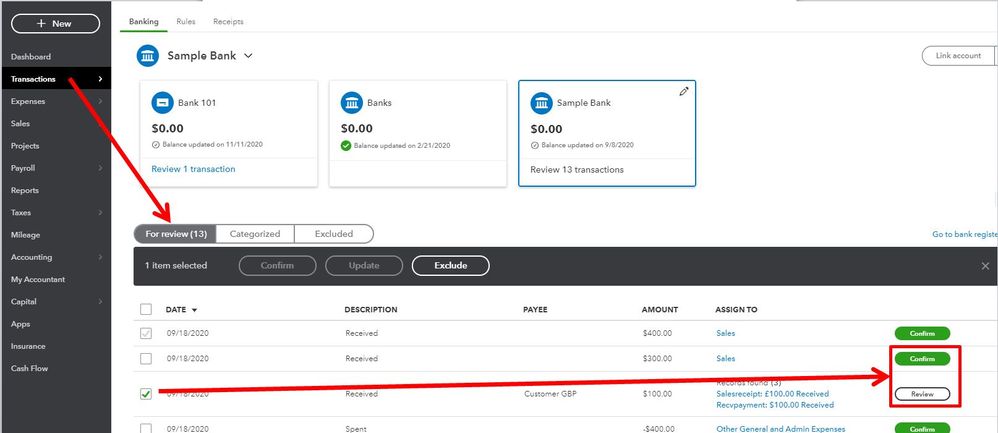Toggle checkbox for the $400.00 Received row
The image size is (998, 433).
[146, 333]
